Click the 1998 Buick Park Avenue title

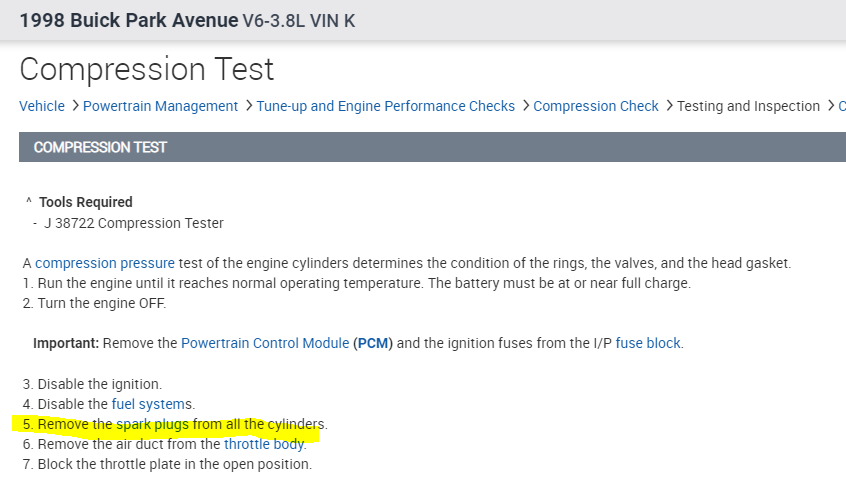128,20
